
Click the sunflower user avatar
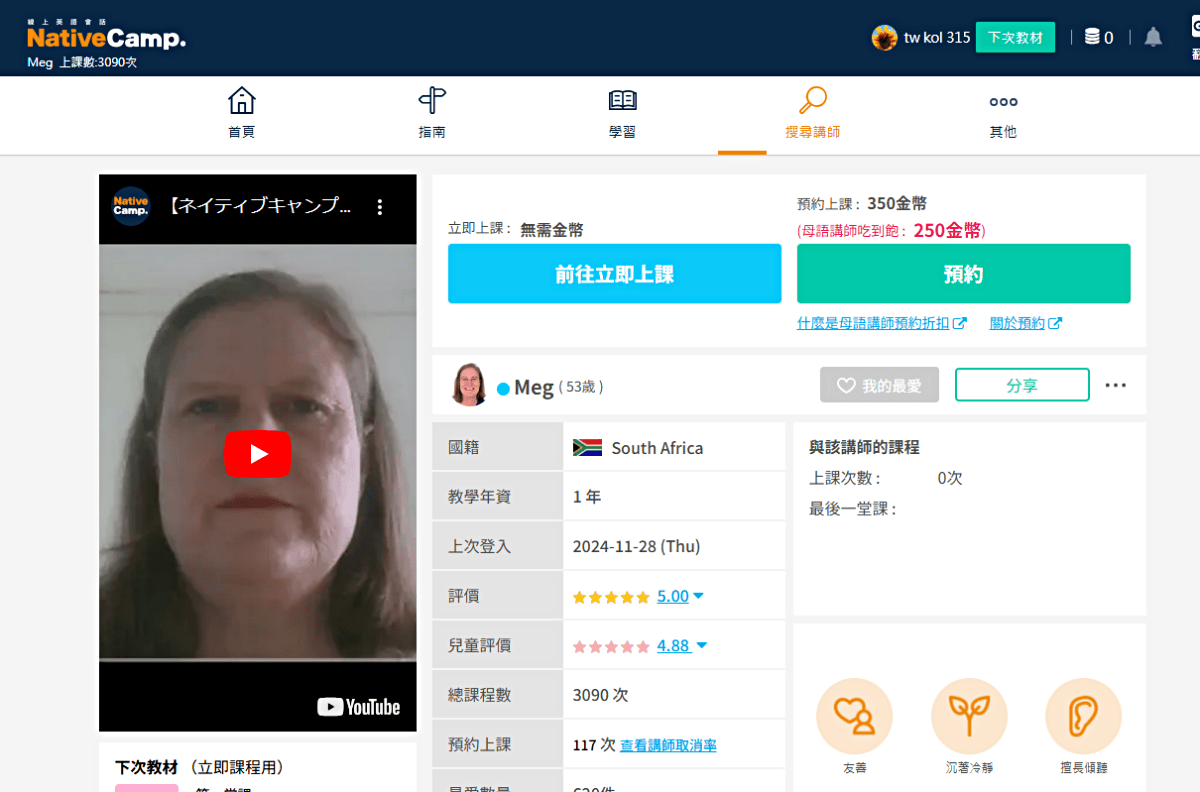click(x=884, y=38)
